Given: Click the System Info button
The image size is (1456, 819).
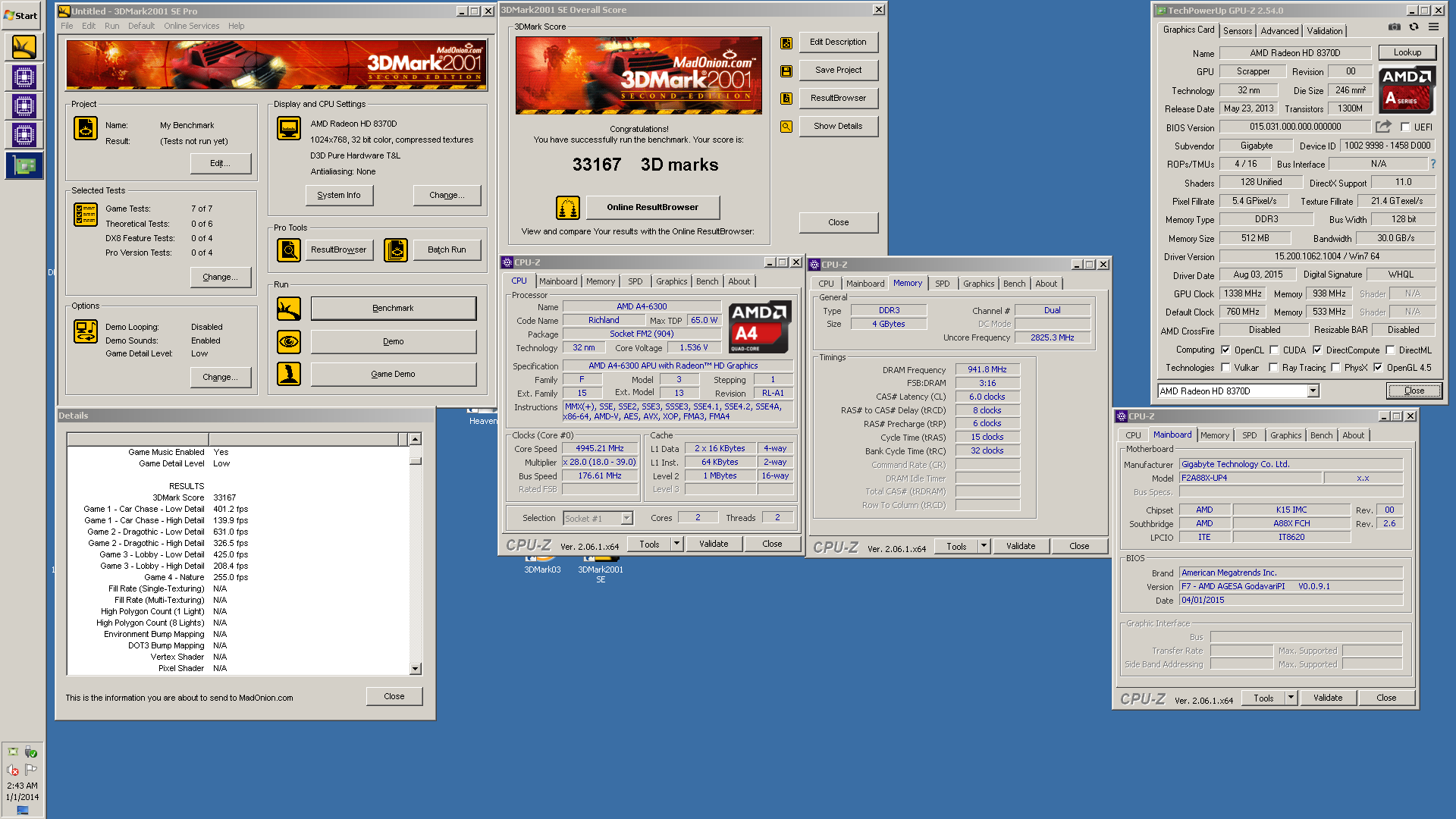Looking at the screenshot, I should coord(339,195).
